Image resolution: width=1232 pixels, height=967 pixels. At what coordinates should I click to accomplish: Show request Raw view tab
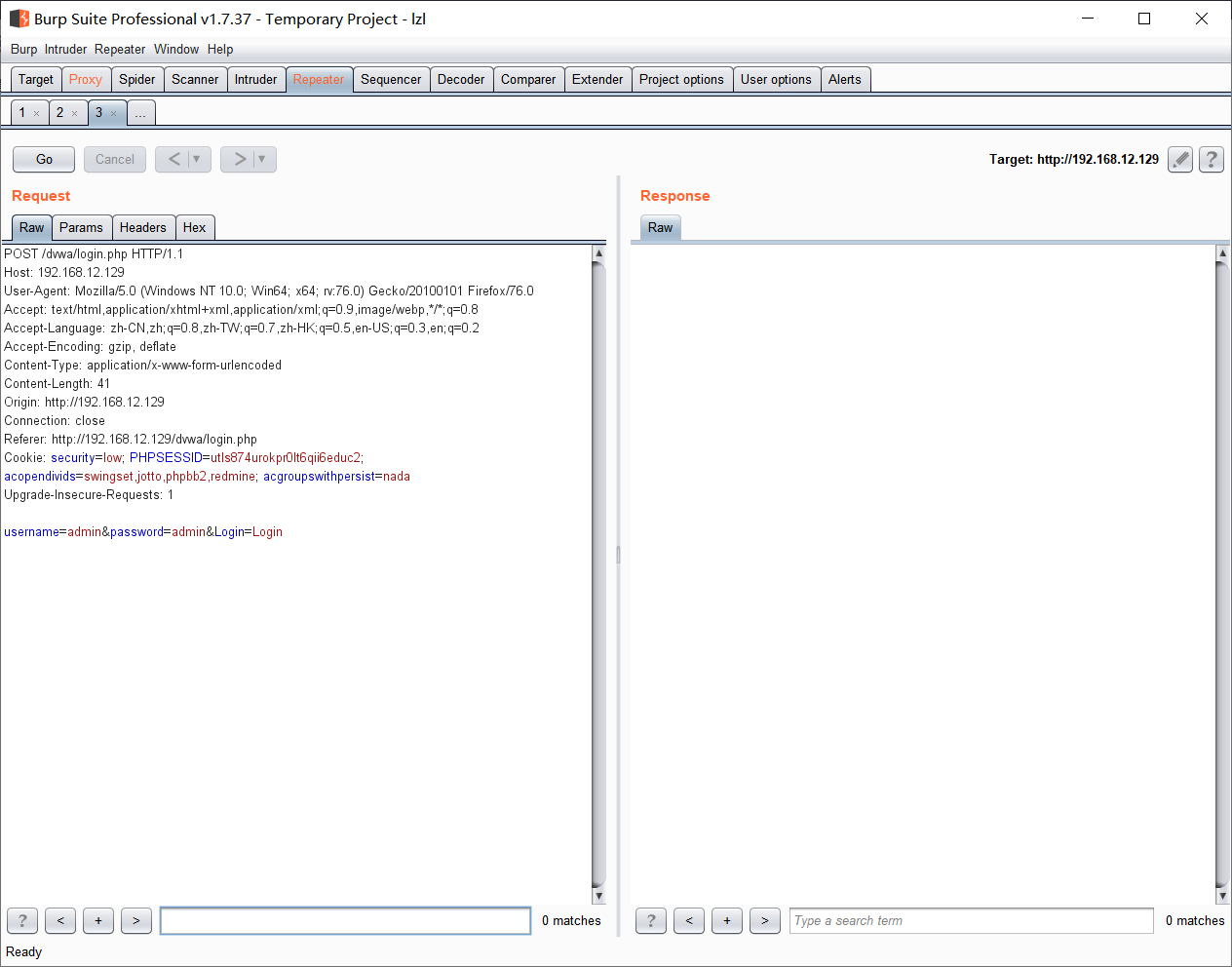click(x=32, y=227)
